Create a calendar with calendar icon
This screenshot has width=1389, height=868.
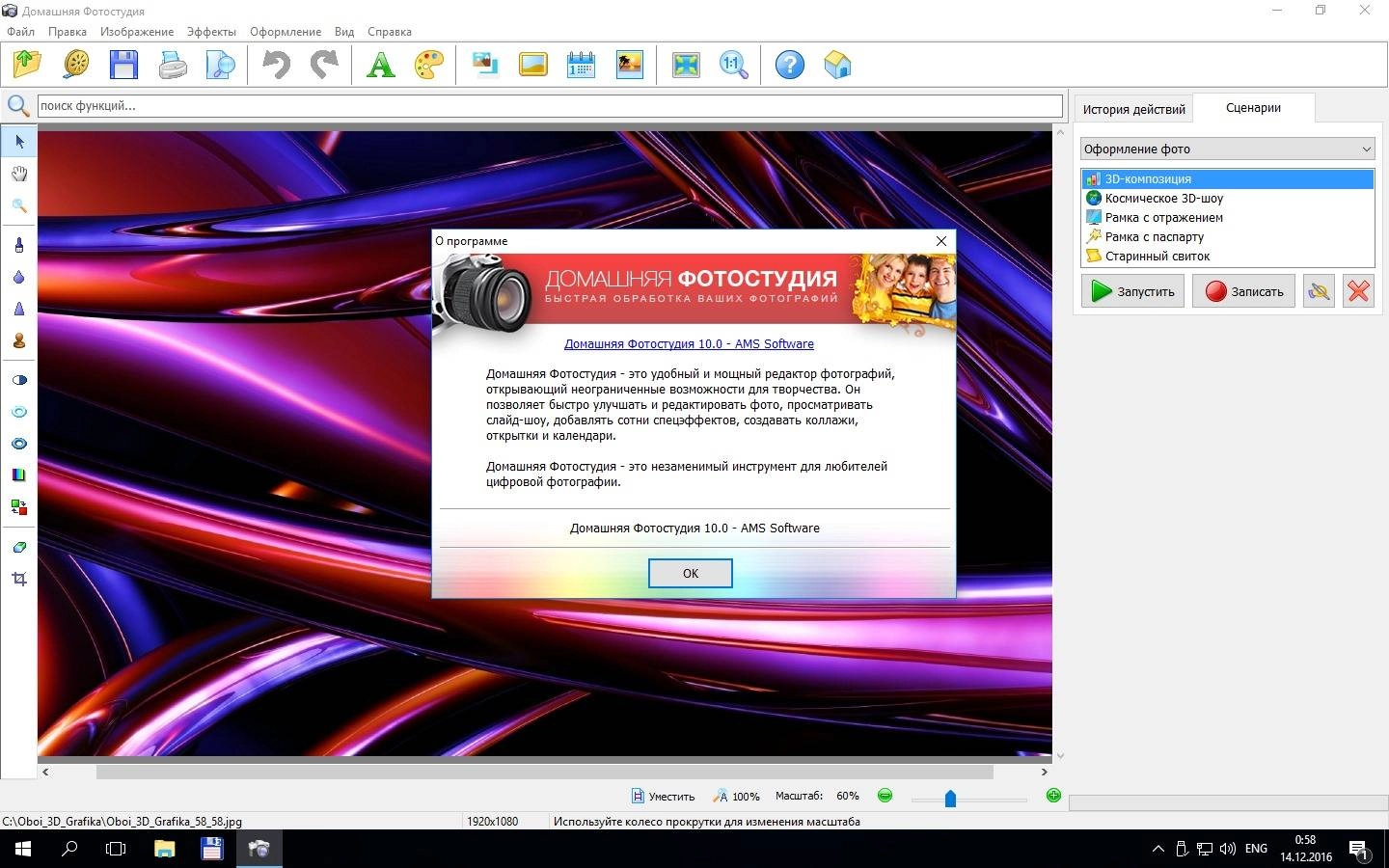click(x=581, y=65)
